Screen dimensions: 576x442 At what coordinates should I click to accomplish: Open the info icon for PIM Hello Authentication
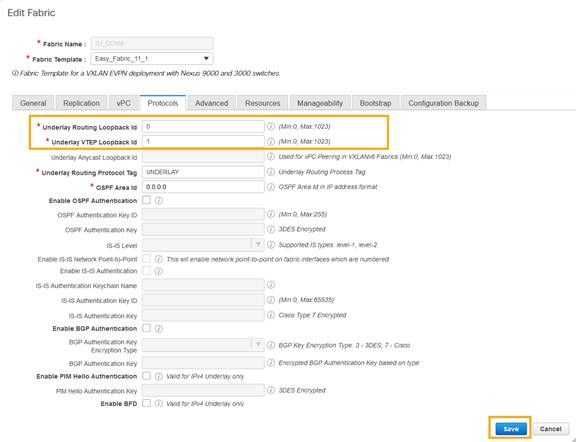159,377
